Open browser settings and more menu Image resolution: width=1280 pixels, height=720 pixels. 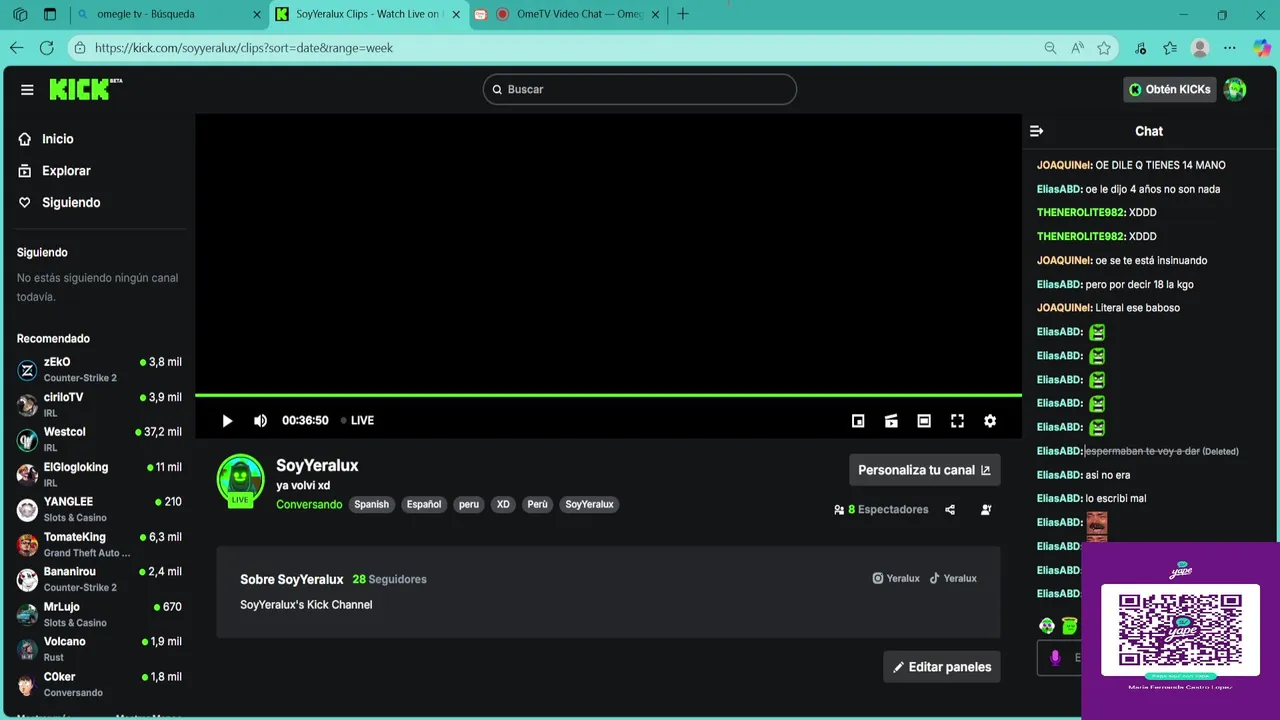1230,48
